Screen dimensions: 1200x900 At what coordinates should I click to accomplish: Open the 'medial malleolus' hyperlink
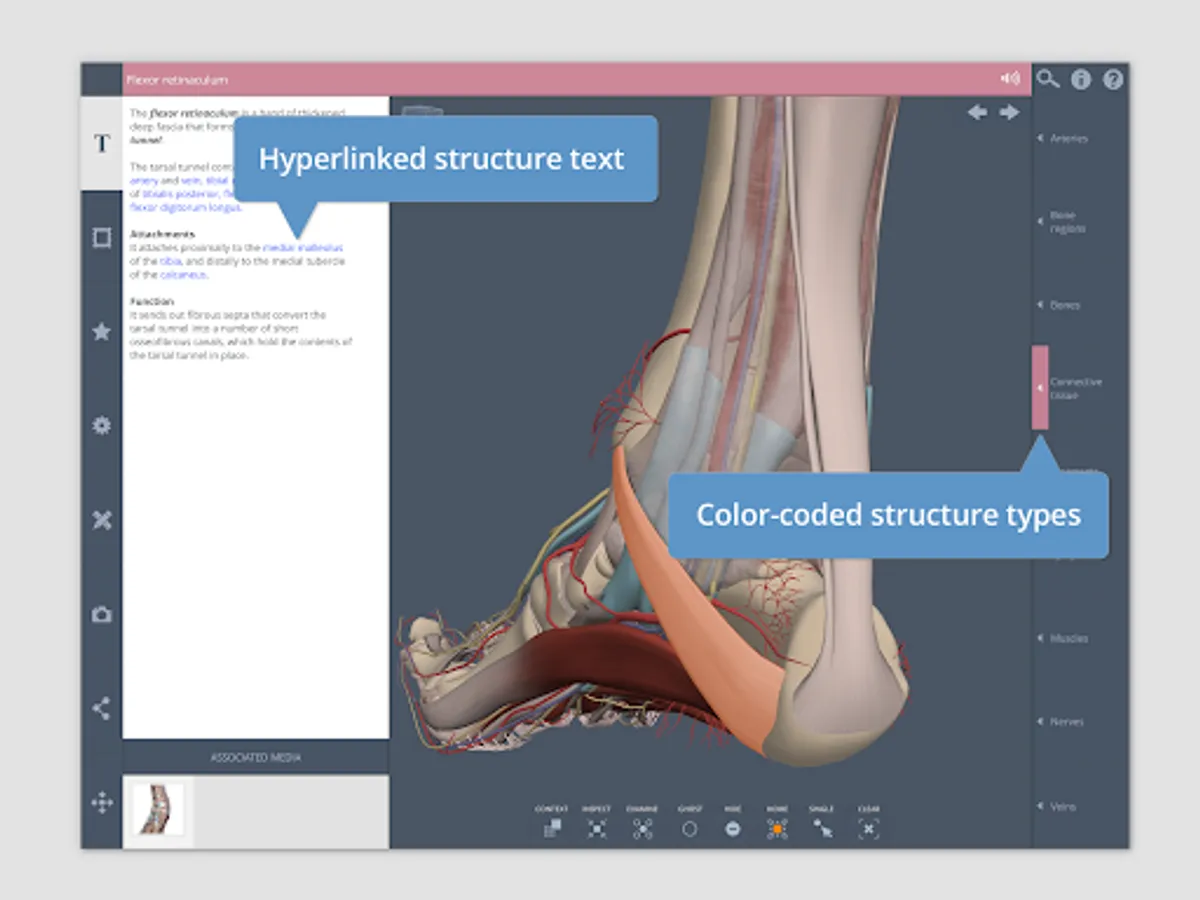click(303, 247)
